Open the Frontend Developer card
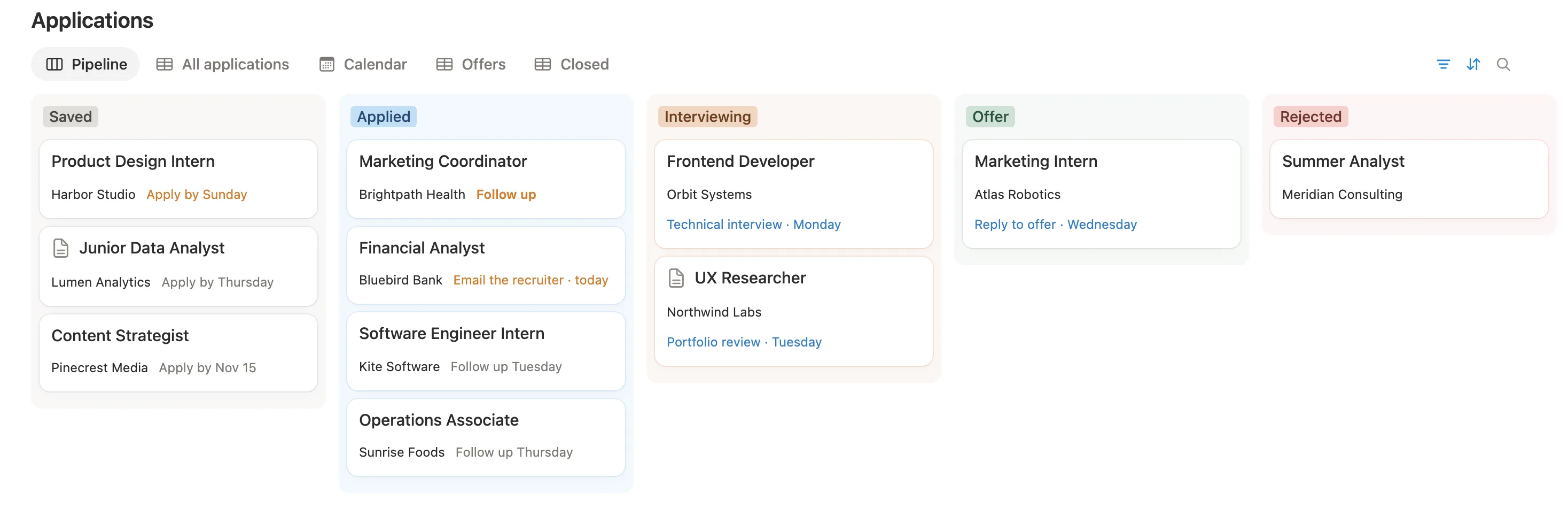Image resolution: width=1568 pixels, height=508 pixels. (793, 194)
